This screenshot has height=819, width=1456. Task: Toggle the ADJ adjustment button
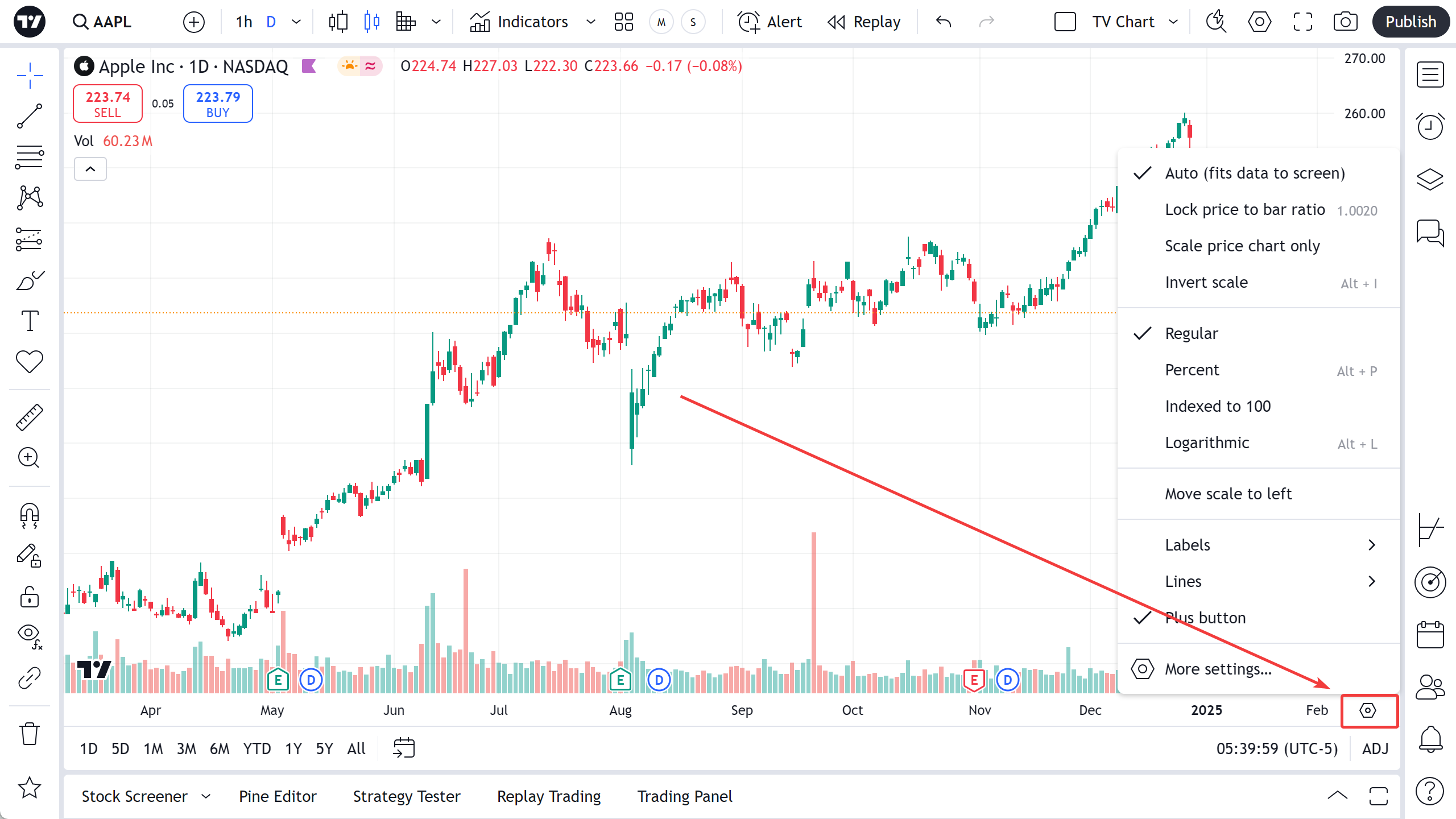pyautogui.click(x=1375, y=748)
